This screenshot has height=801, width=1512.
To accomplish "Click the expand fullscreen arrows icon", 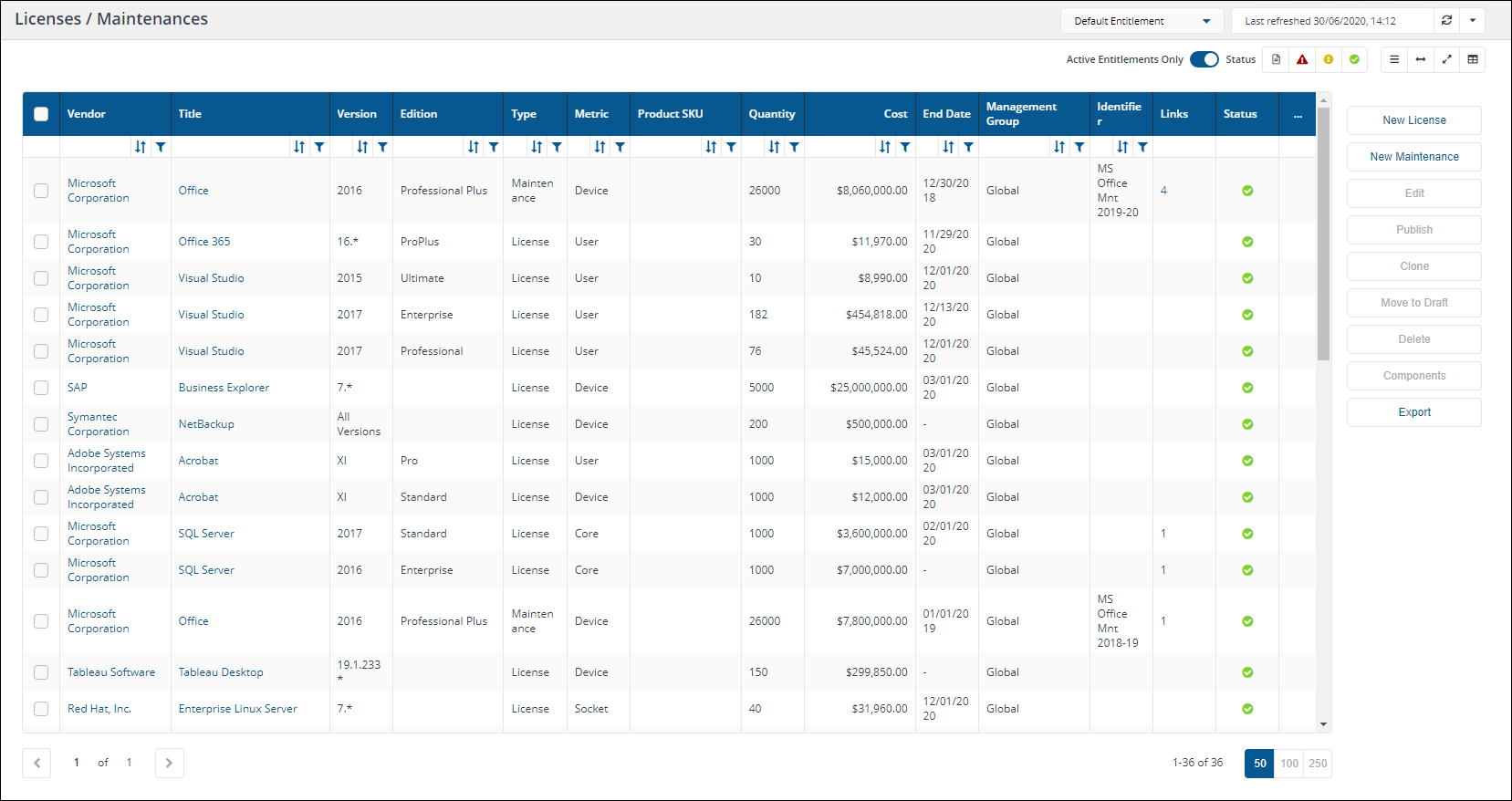I will pos(1446,60).
